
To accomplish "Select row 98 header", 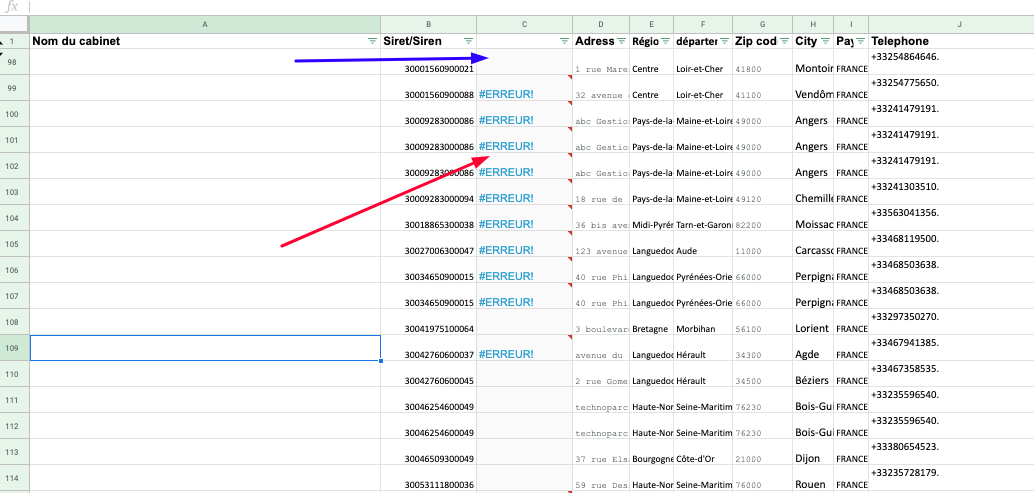I will pyautogui.click(x=14, y=62).
